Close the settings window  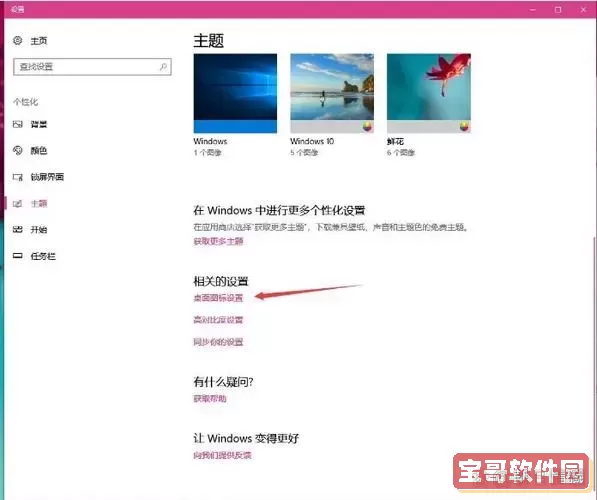point(583,10)
